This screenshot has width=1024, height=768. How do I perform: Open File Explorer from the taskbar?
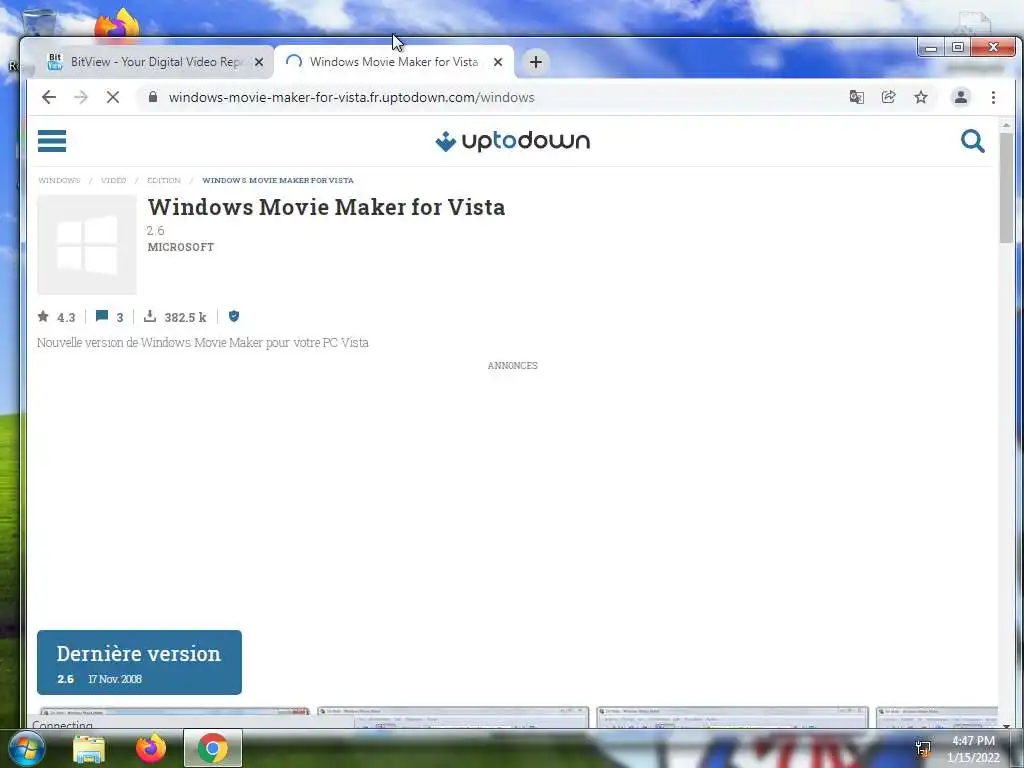coord(89,749)
